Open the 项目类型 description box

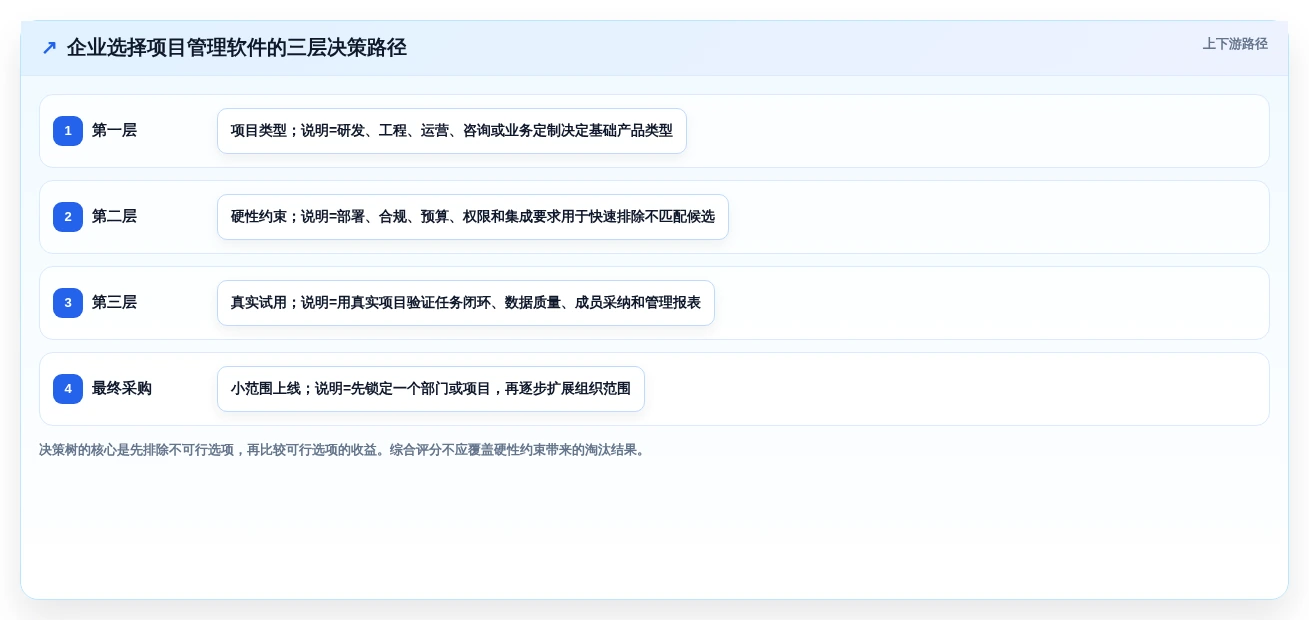point(452,131)
